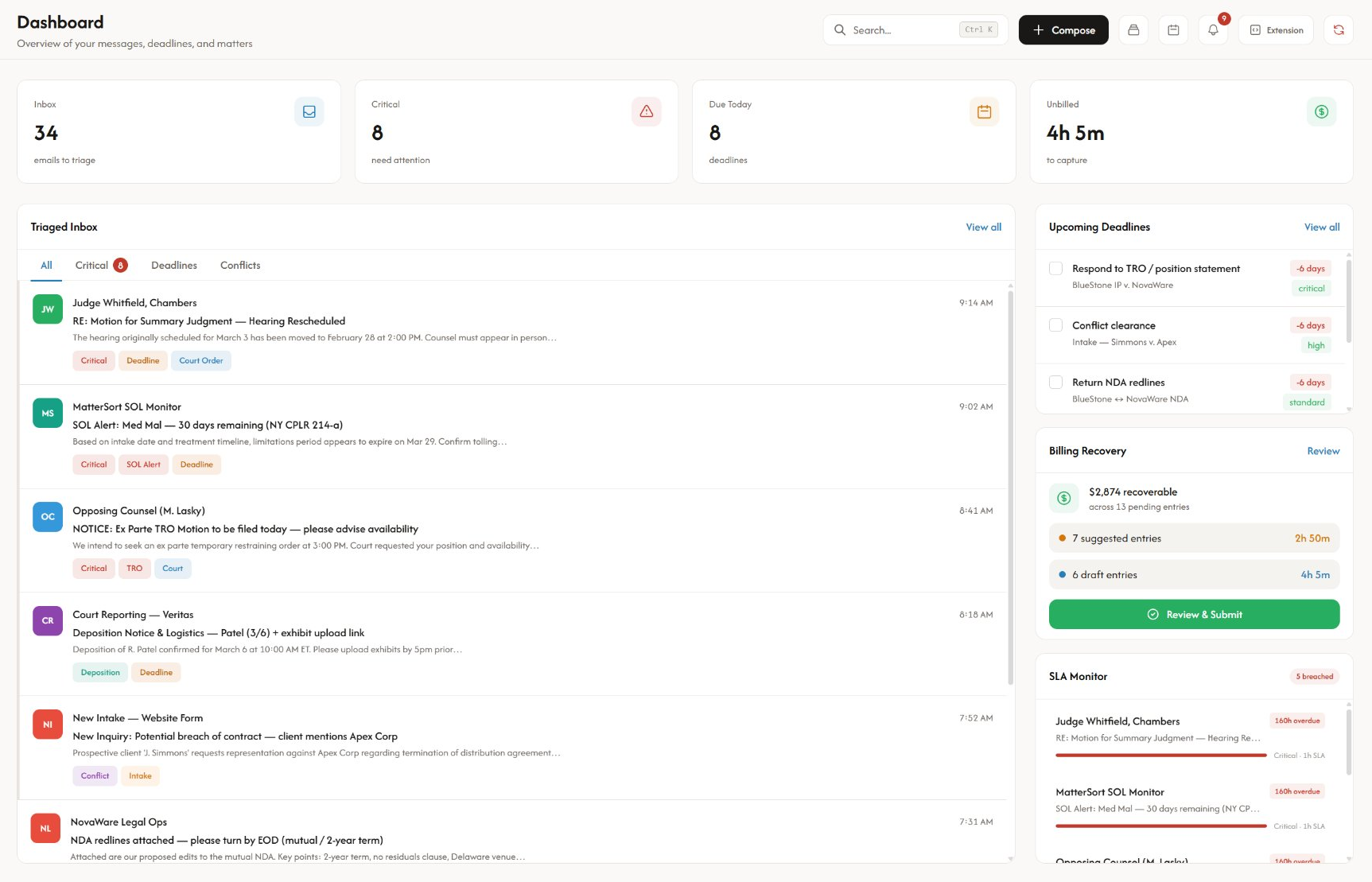Select the Deadlines tab

click(173, 265)
